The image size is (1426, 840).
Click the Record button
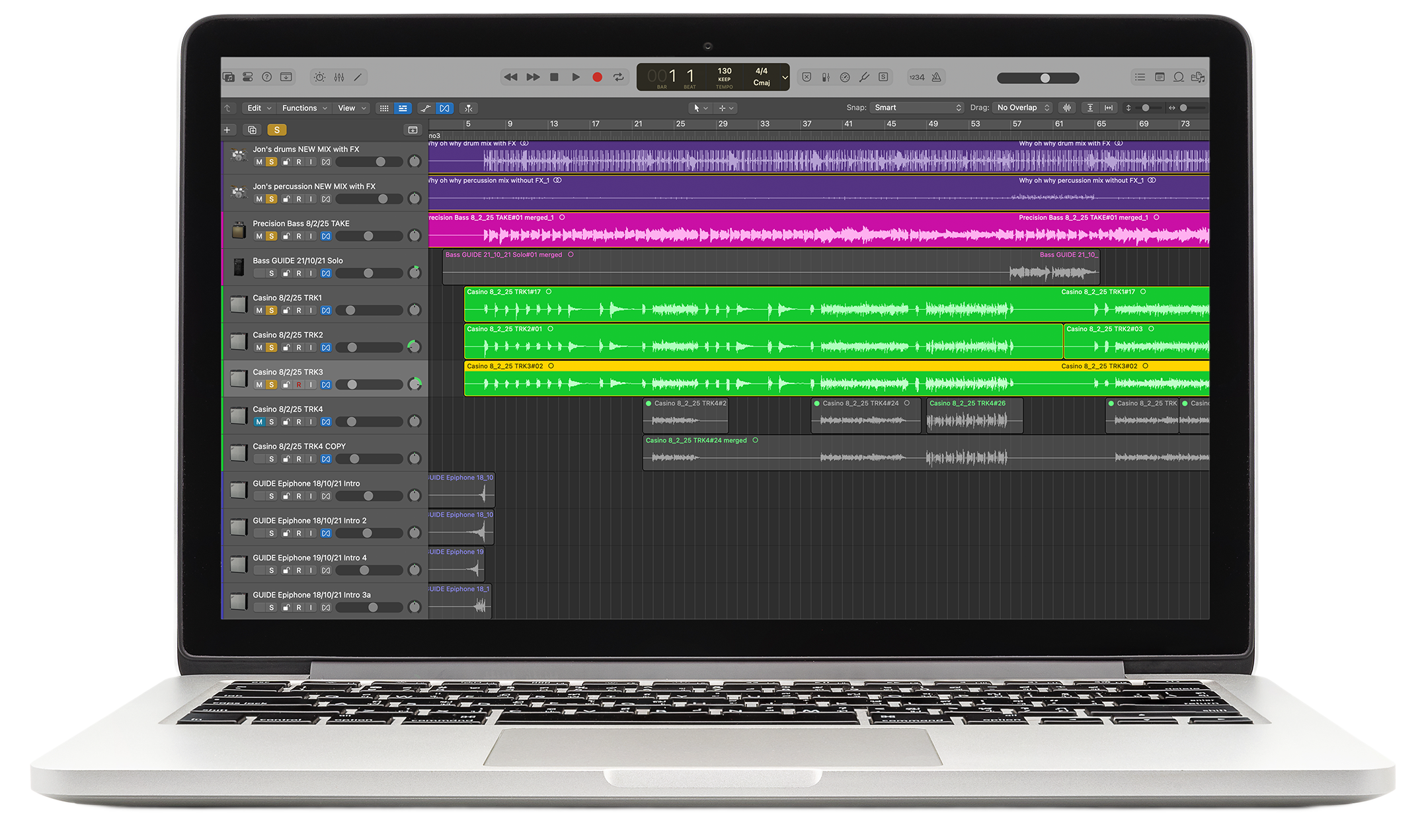pyautogui.click(x=597, y=77)
